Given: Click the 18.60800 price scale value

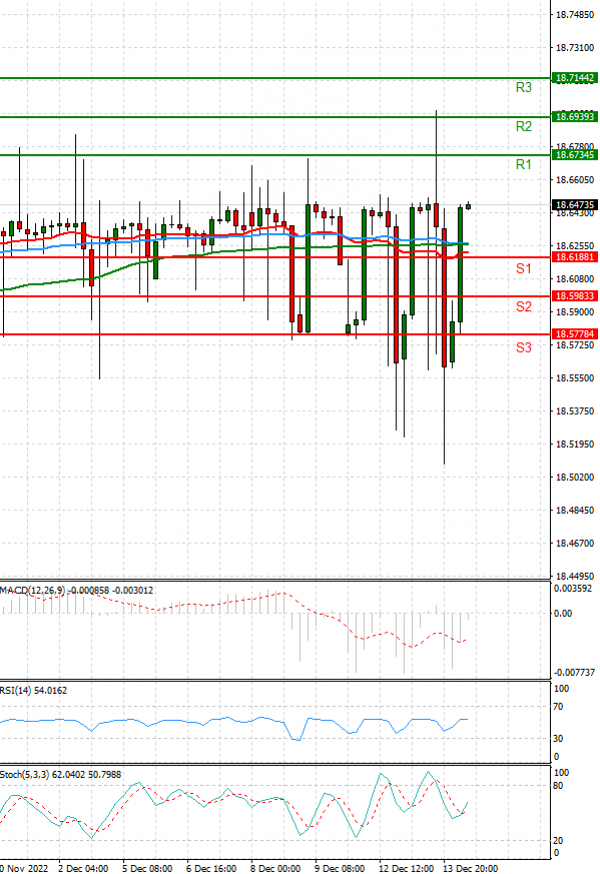Looking at the screenshot, I should (575, 279).
